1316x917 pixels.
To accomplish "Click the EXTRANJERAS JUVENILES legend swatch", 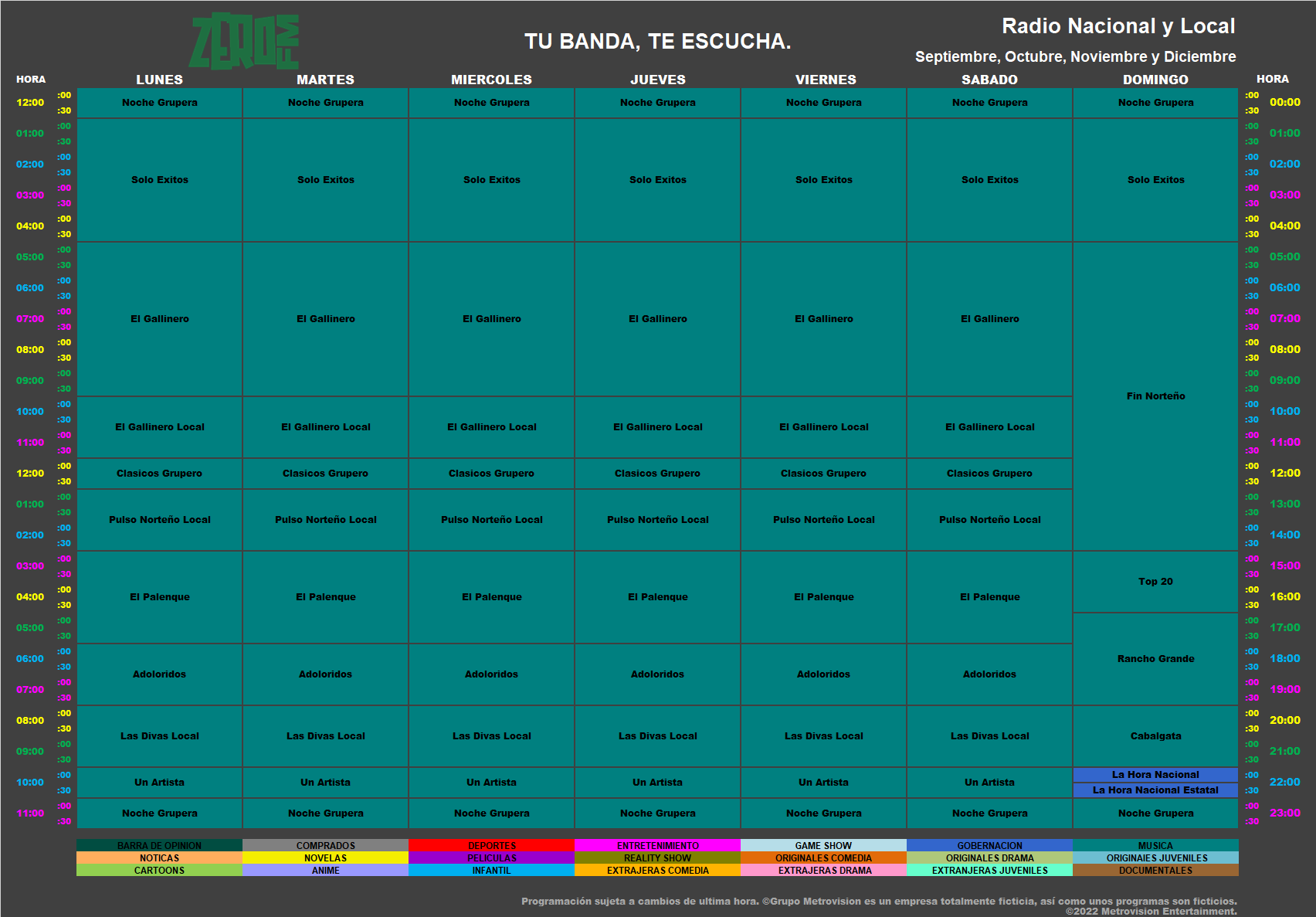I will (990, 870).
